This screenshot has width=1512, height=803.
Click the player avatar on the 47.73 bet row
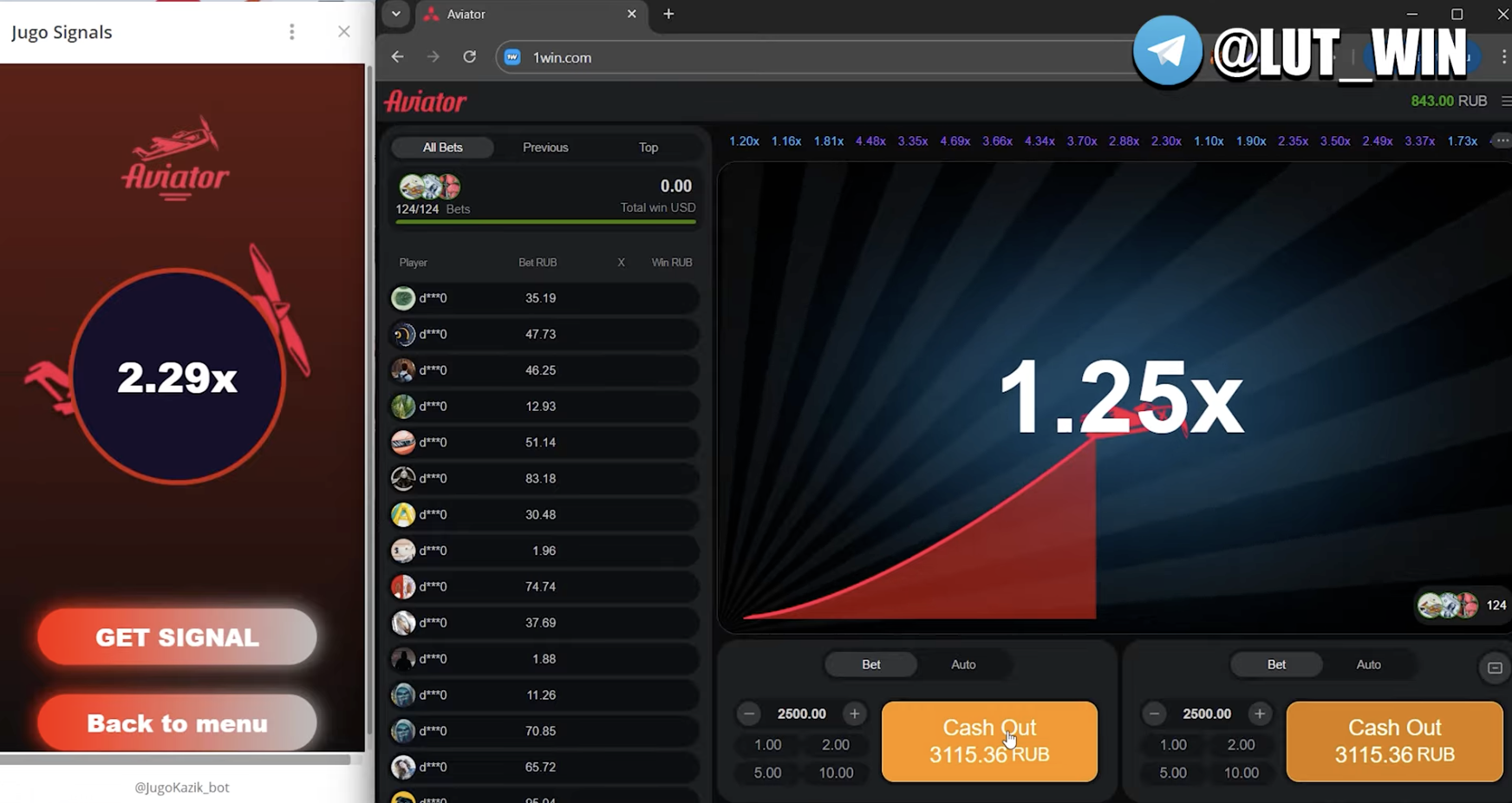(x=403, y=334)
